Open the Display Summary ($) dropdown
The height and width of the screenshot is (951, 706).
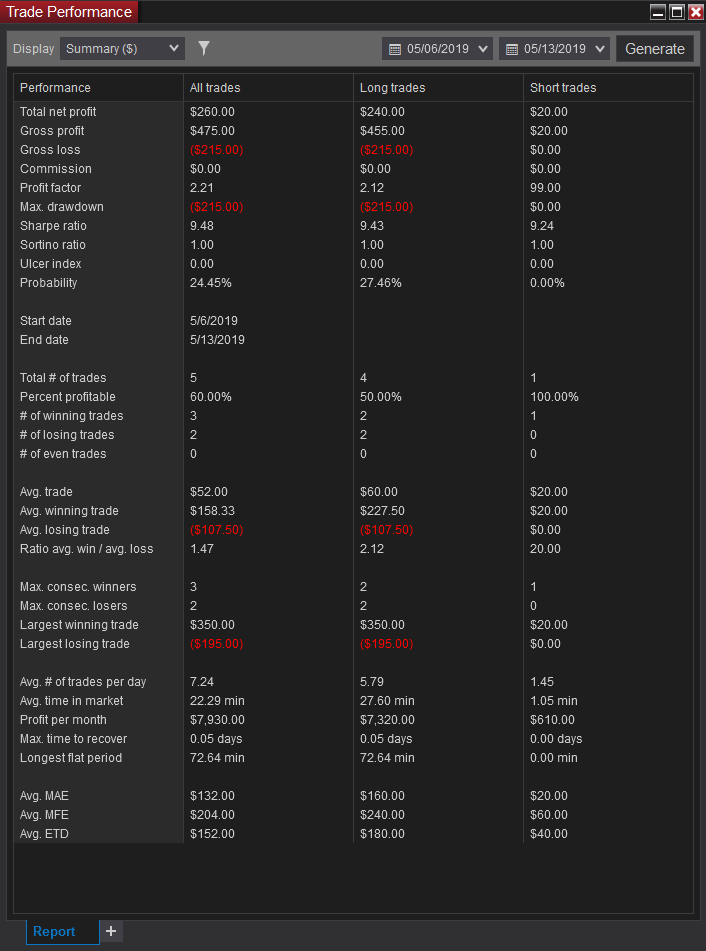[x=122, y=49]
